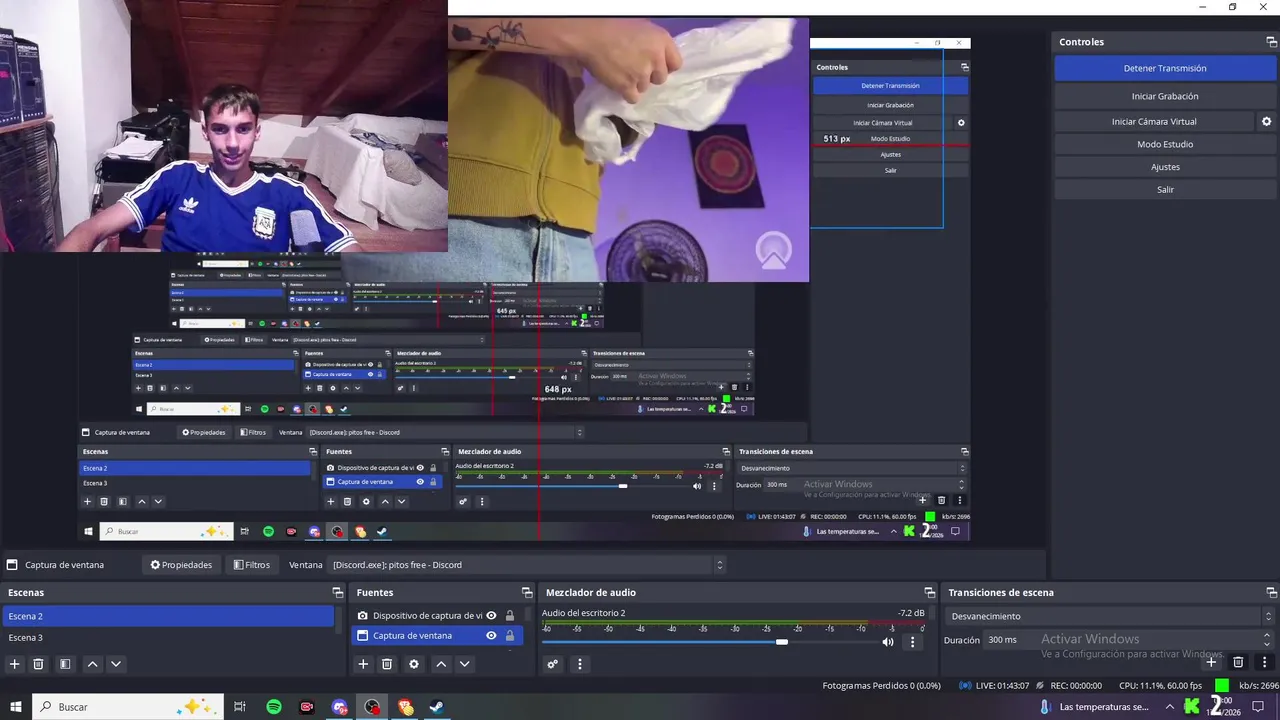The height and width of the screenshot is (720, 1280).
Task: Start virtual camera with Iniciar Cámara Virtual
Action: (x=1154, y=121)
